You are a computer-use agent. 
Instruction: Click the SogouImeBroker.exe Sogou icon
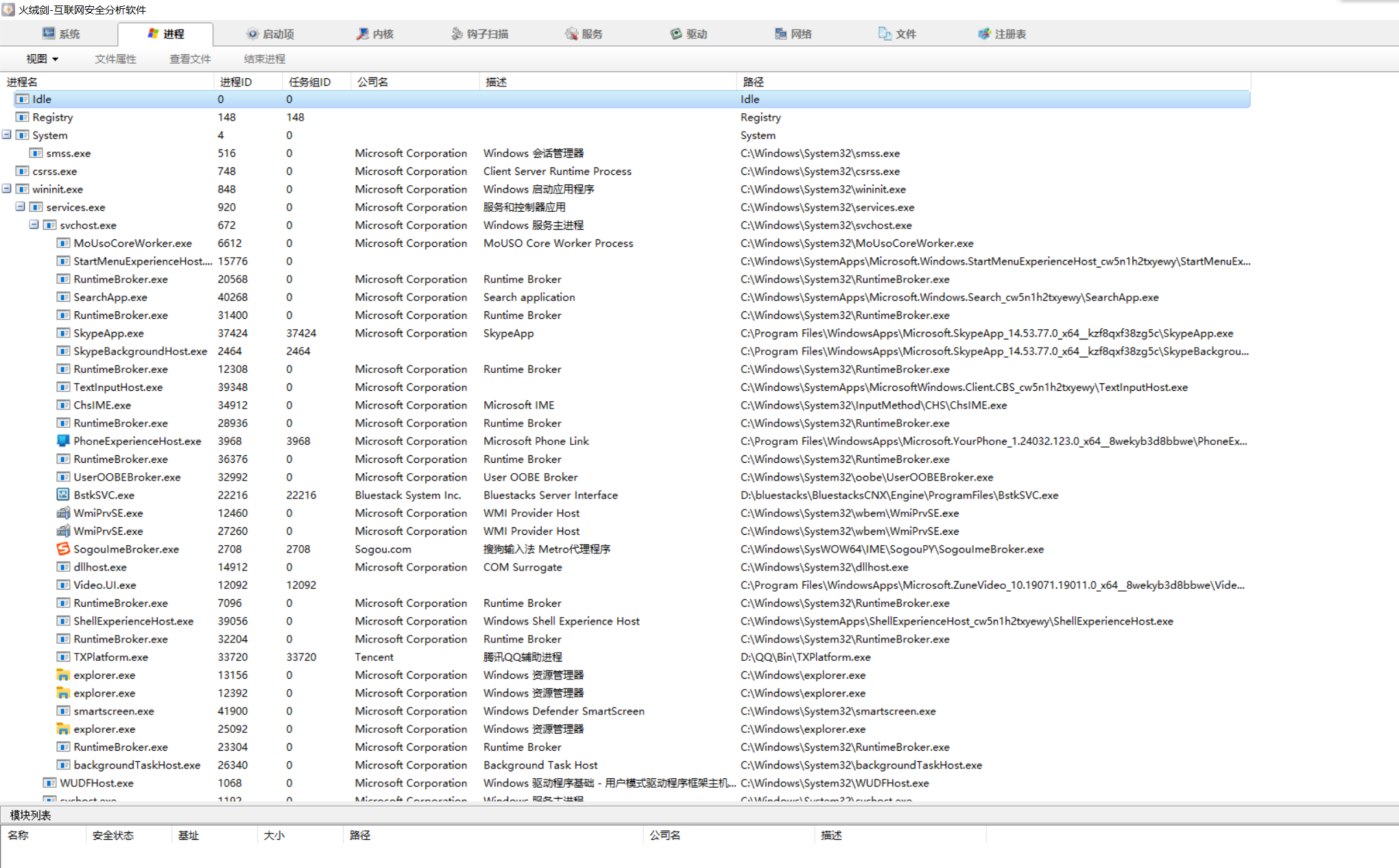63,548
